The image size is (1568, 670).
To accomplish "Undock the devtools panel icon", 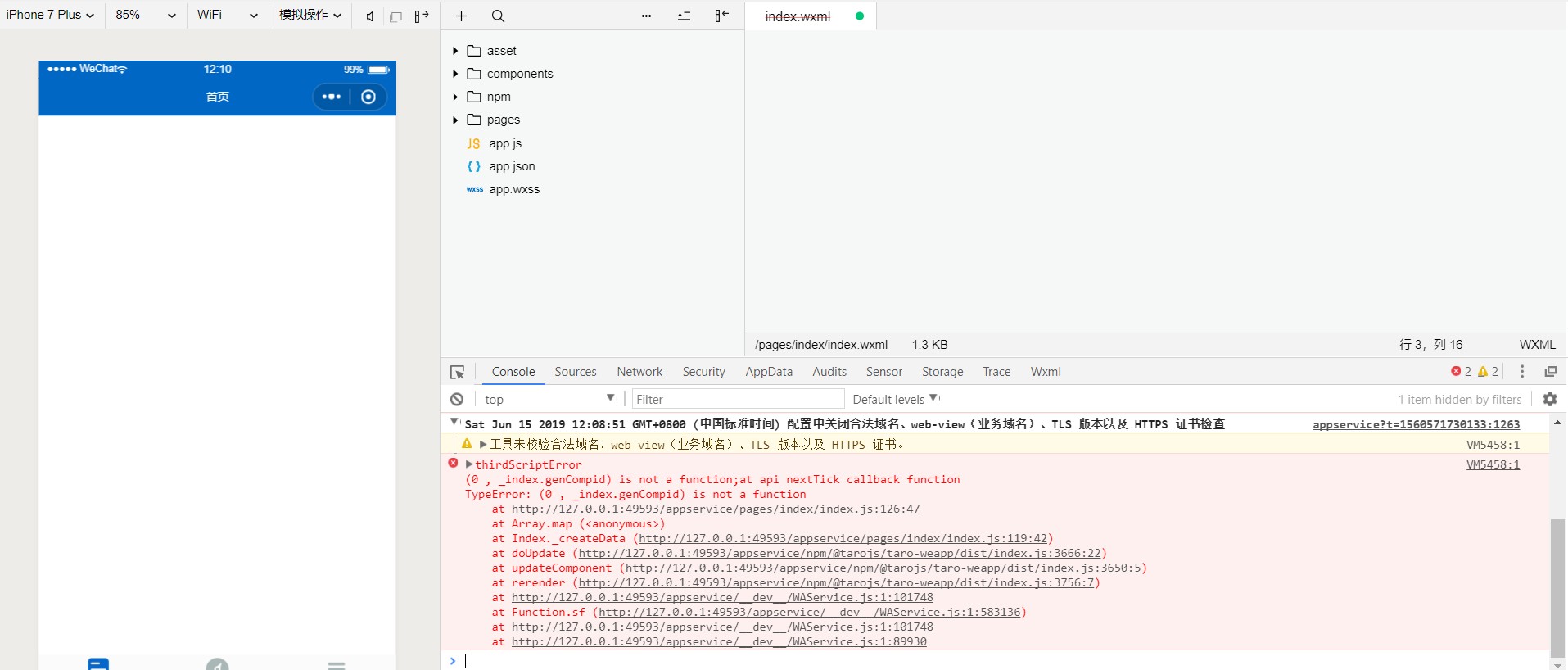I will coord(1551,372).
